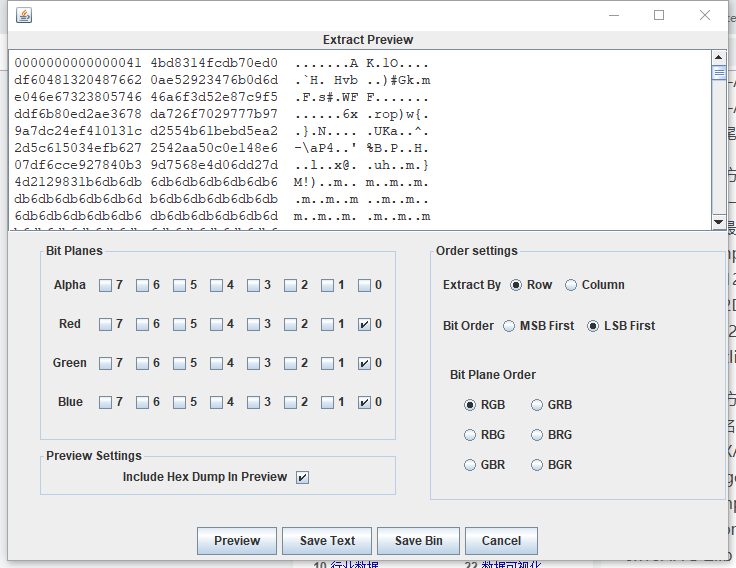Tick Alpha bit plane 4

click(x=216, y=285)
